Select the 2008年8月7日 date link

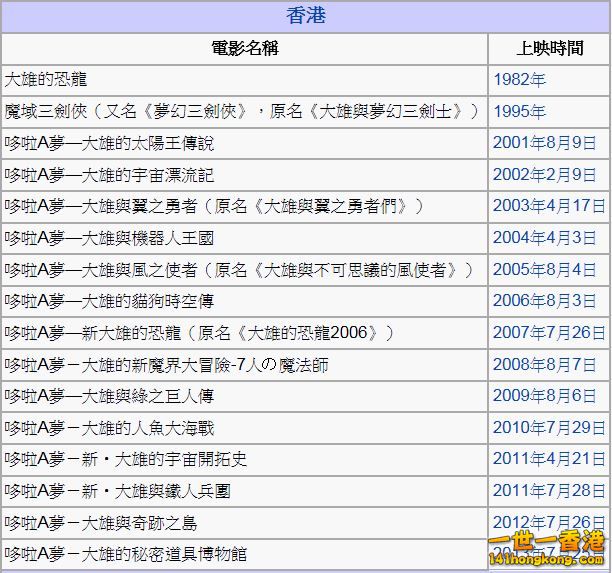(x=544, y=365)
